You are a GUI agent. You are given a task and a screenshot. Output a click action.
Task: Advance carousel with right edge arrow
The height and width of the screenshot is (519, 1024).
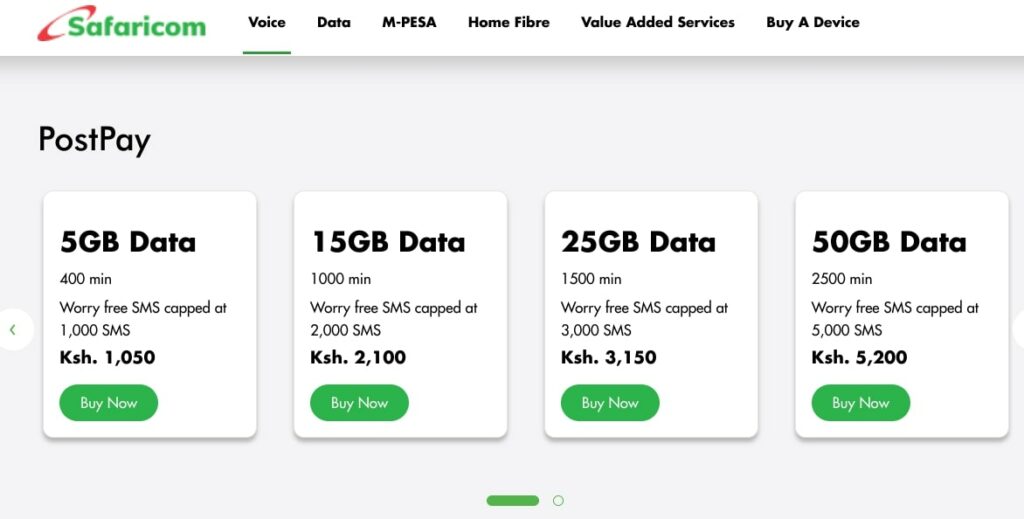coord(1018,330)
